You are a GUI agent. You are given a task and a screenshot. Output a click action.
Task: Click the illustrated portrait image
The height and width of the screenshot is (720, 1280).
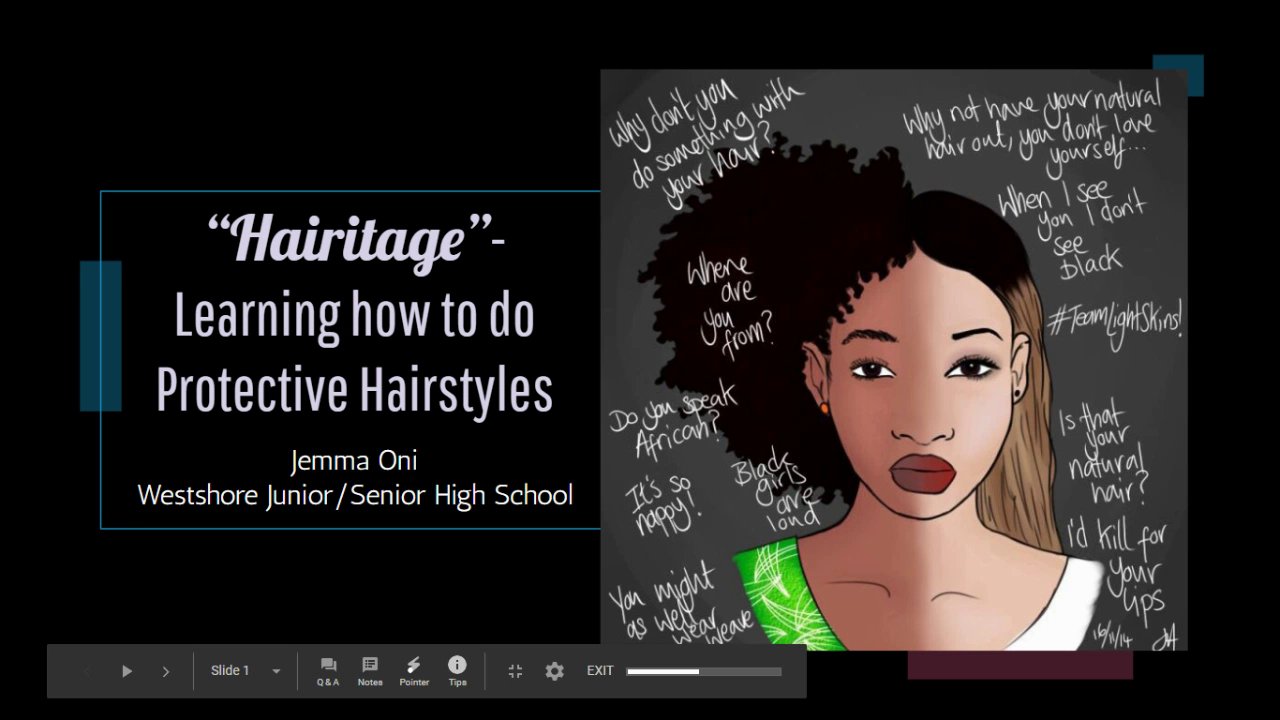point(894,360)
